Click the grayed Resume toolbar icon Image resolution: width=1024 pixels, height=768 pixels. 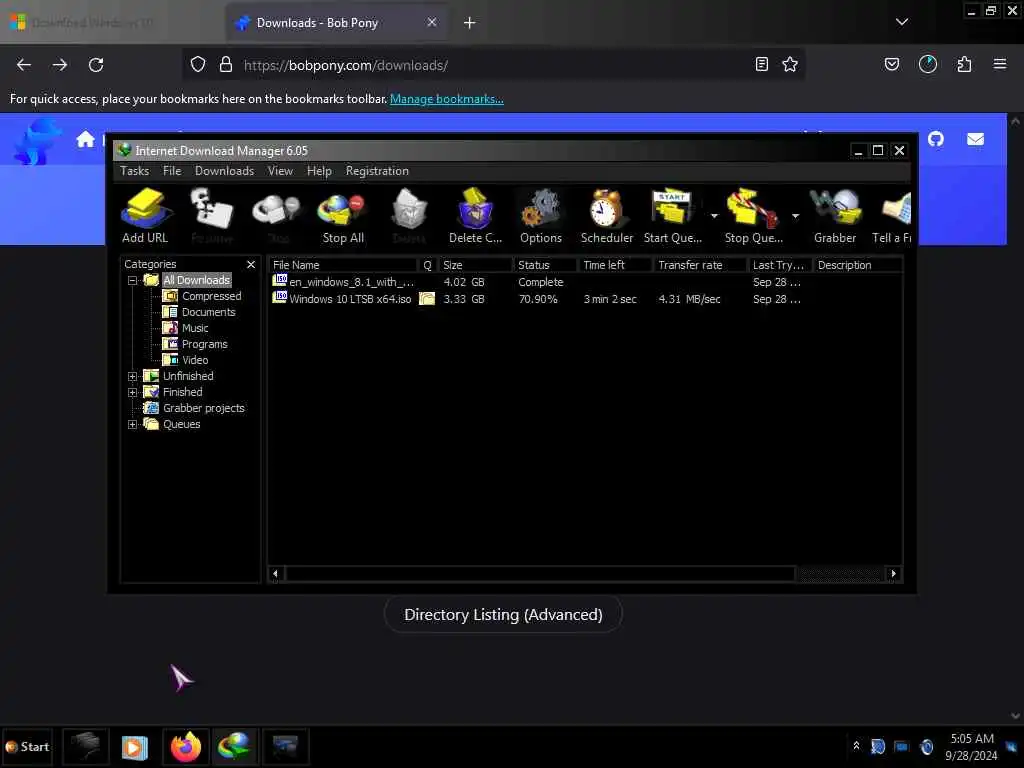coord(212,216)
